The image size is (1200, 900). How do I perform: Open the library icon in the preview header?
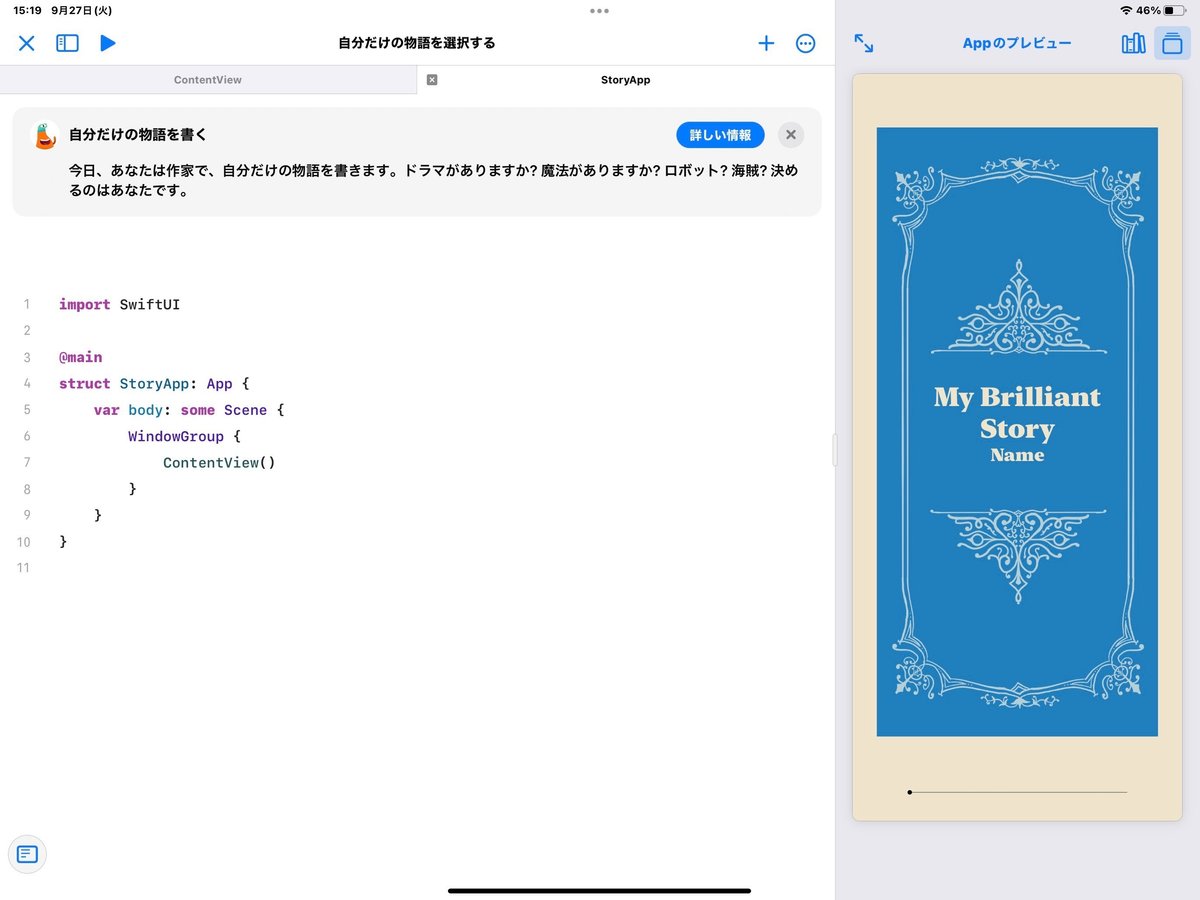point(1133,43)
